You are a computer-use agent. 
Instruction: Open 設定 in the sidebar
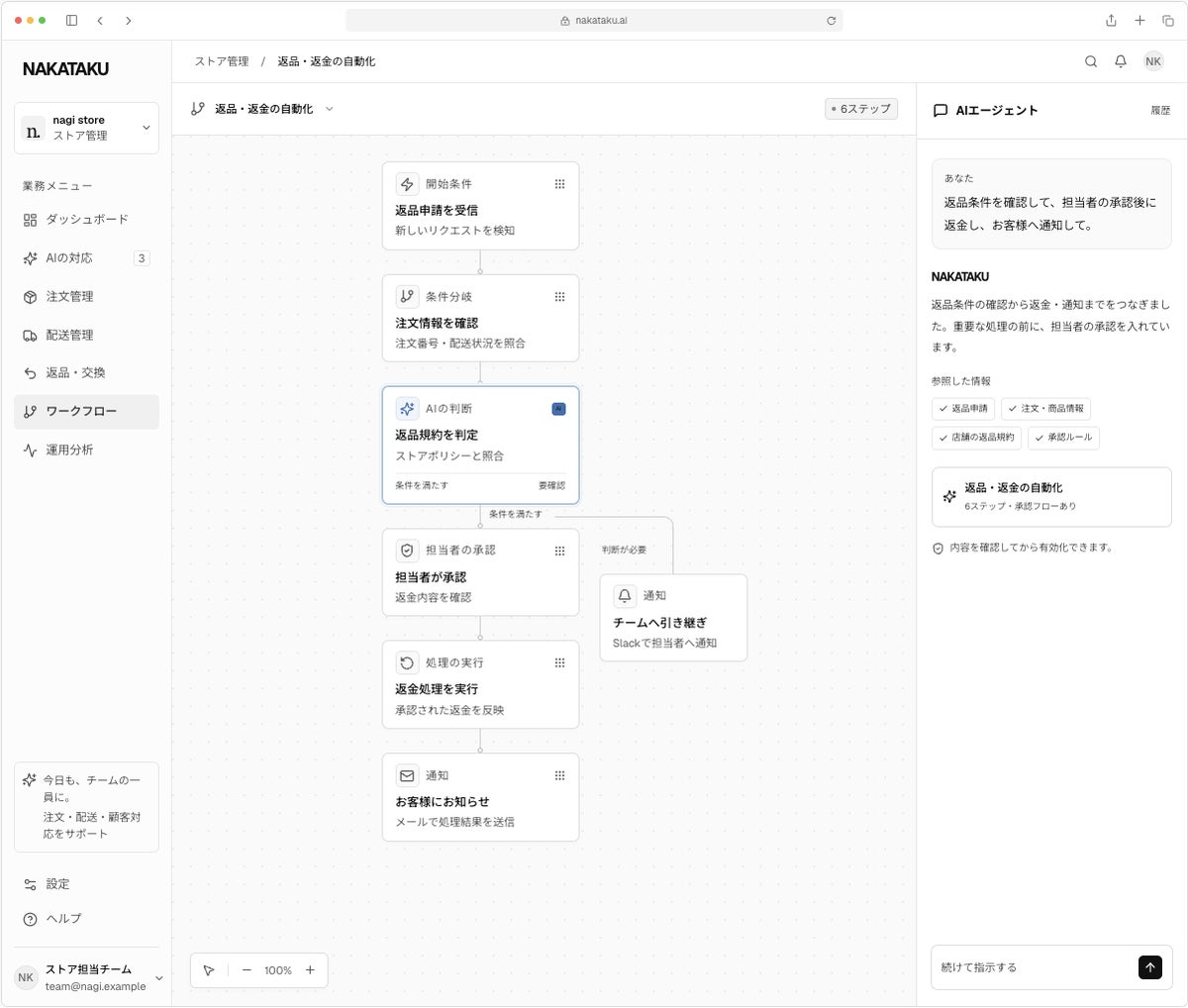click(x=86, y=884)
